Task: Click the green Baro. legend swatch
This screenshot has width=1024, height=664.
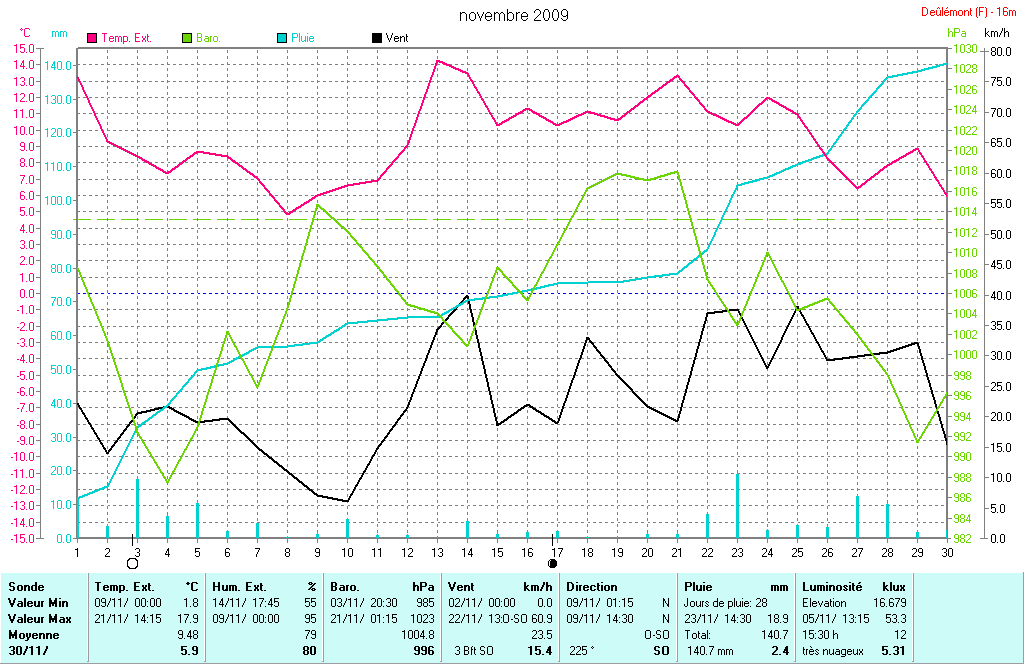Action: click(187, 38)
